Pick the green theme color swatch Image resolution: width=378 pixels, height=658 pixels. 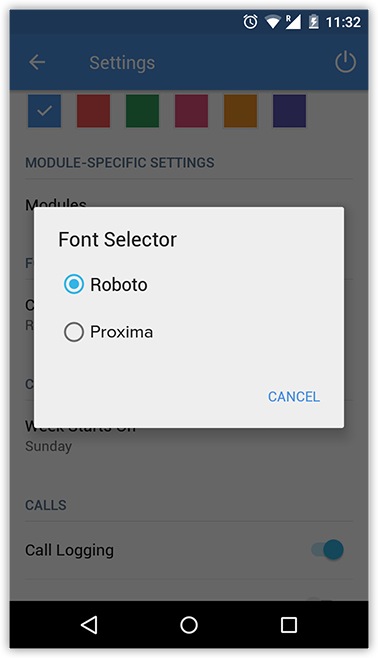tap(143, 111)
